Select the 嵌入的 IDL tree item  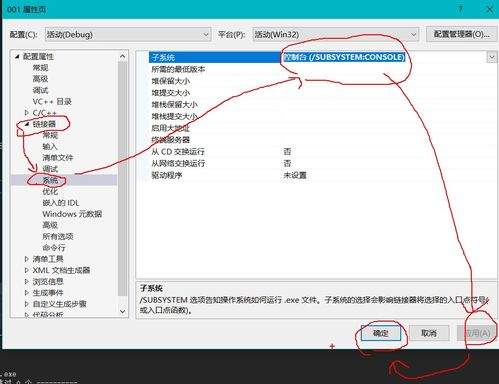61,203
